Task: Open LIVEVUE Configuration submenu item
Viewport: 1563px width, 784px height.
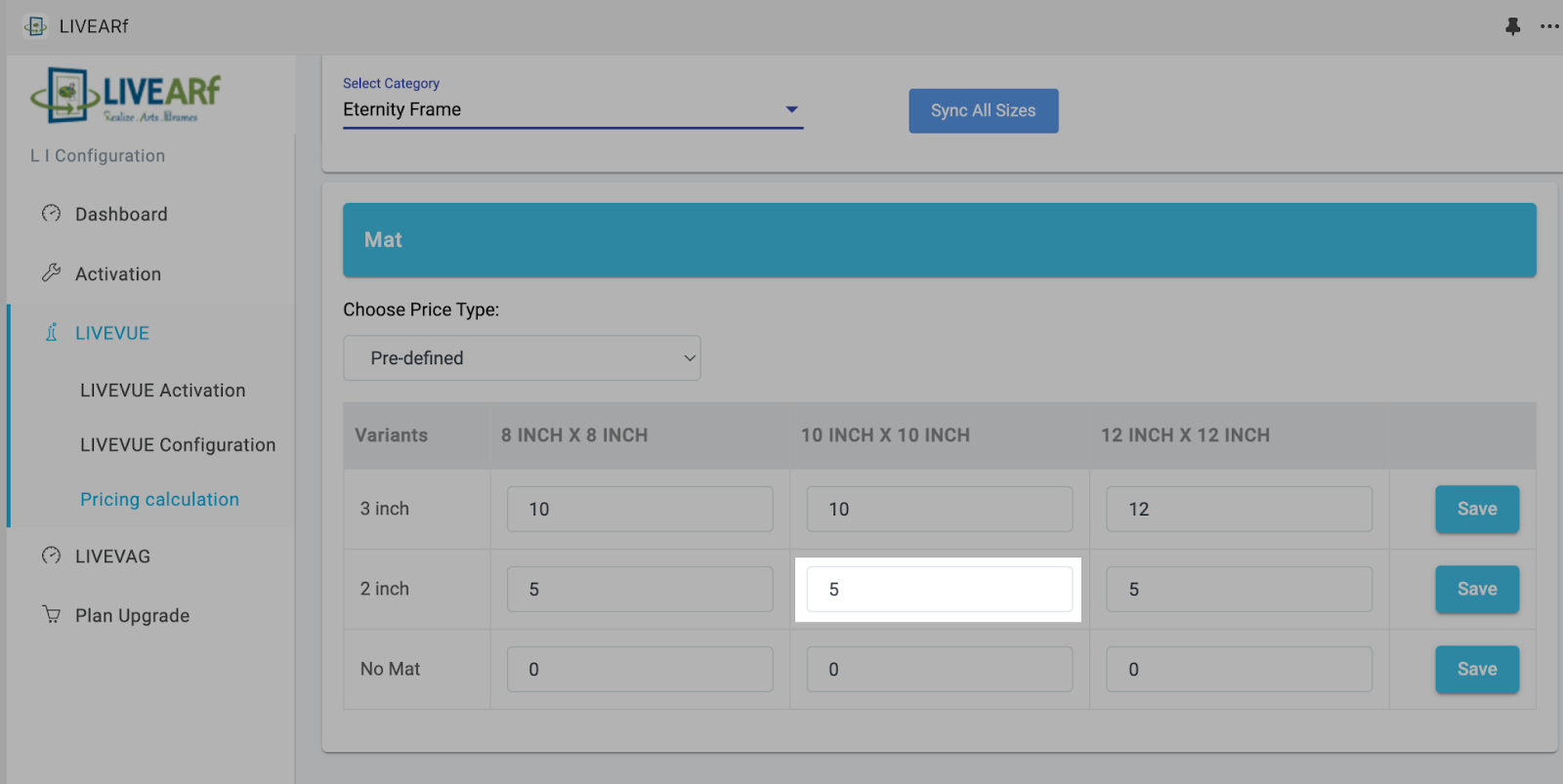Action: pos(178,445)
